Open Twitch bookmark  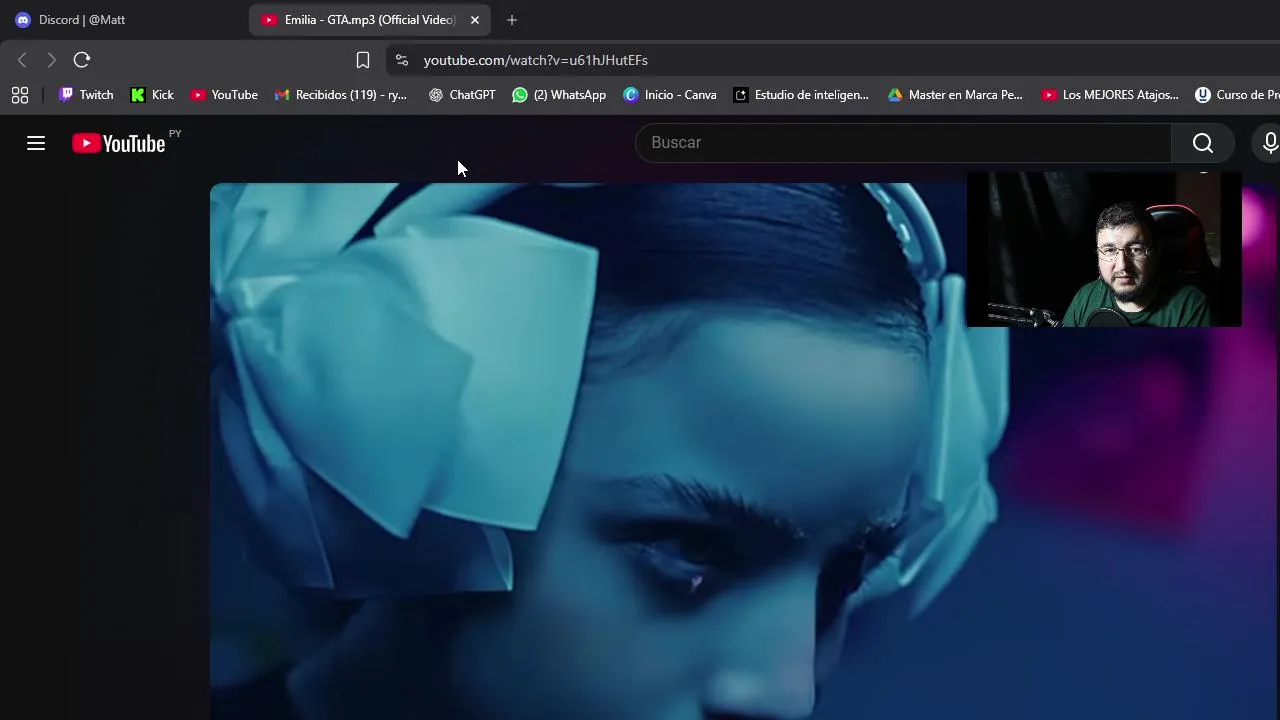click(86, 95)
